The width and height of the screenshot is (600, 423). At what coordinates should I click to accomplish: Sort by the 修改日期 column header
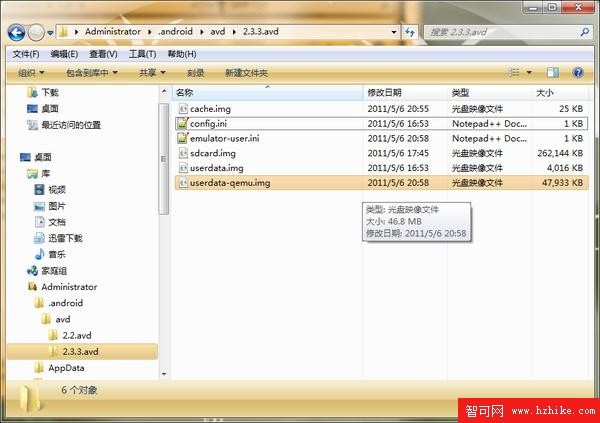pyautogui.click(x=405, y=93)
